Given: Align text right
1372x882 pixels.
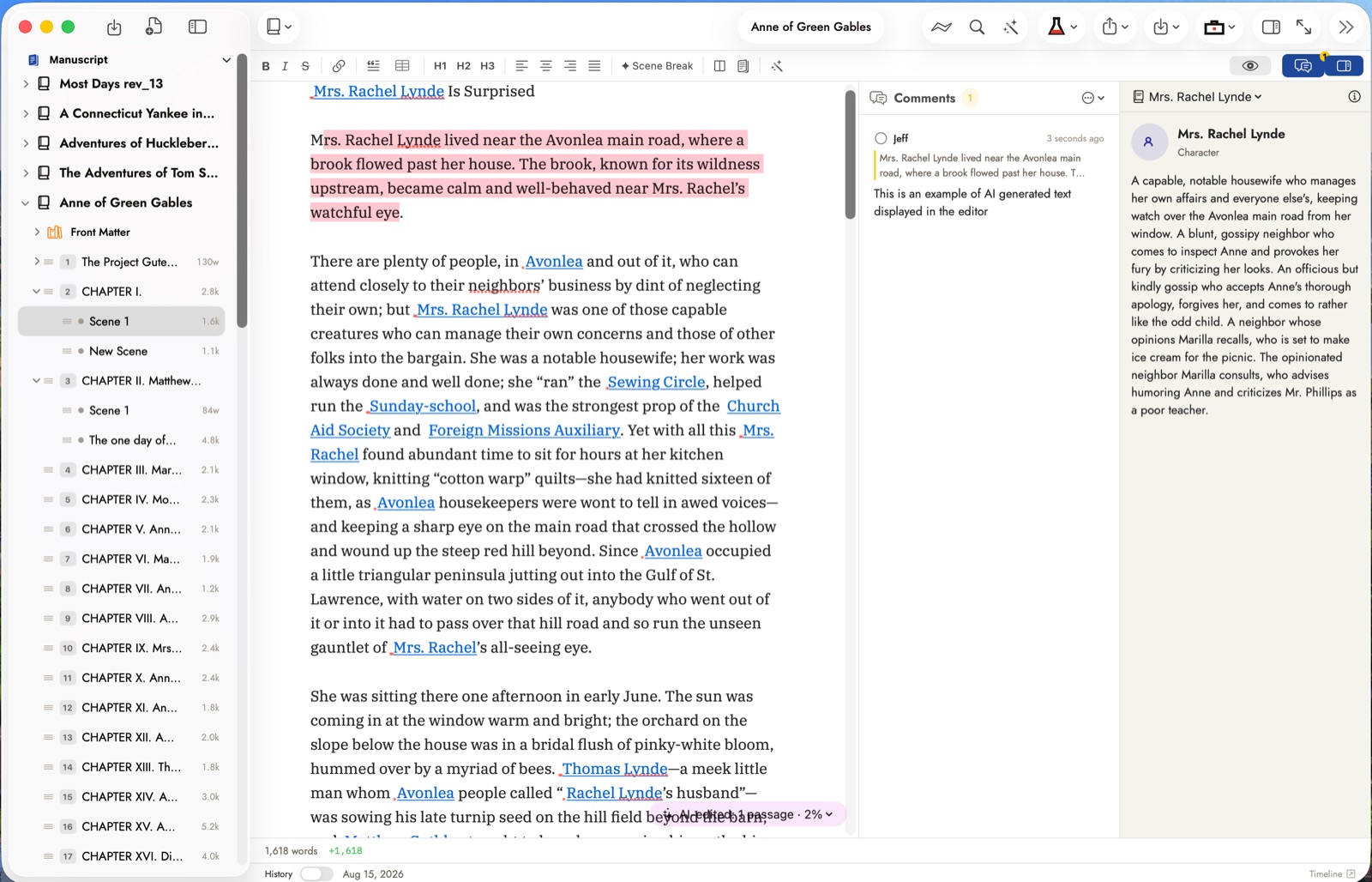Looking at the screenshot, I should pos(570,66).
